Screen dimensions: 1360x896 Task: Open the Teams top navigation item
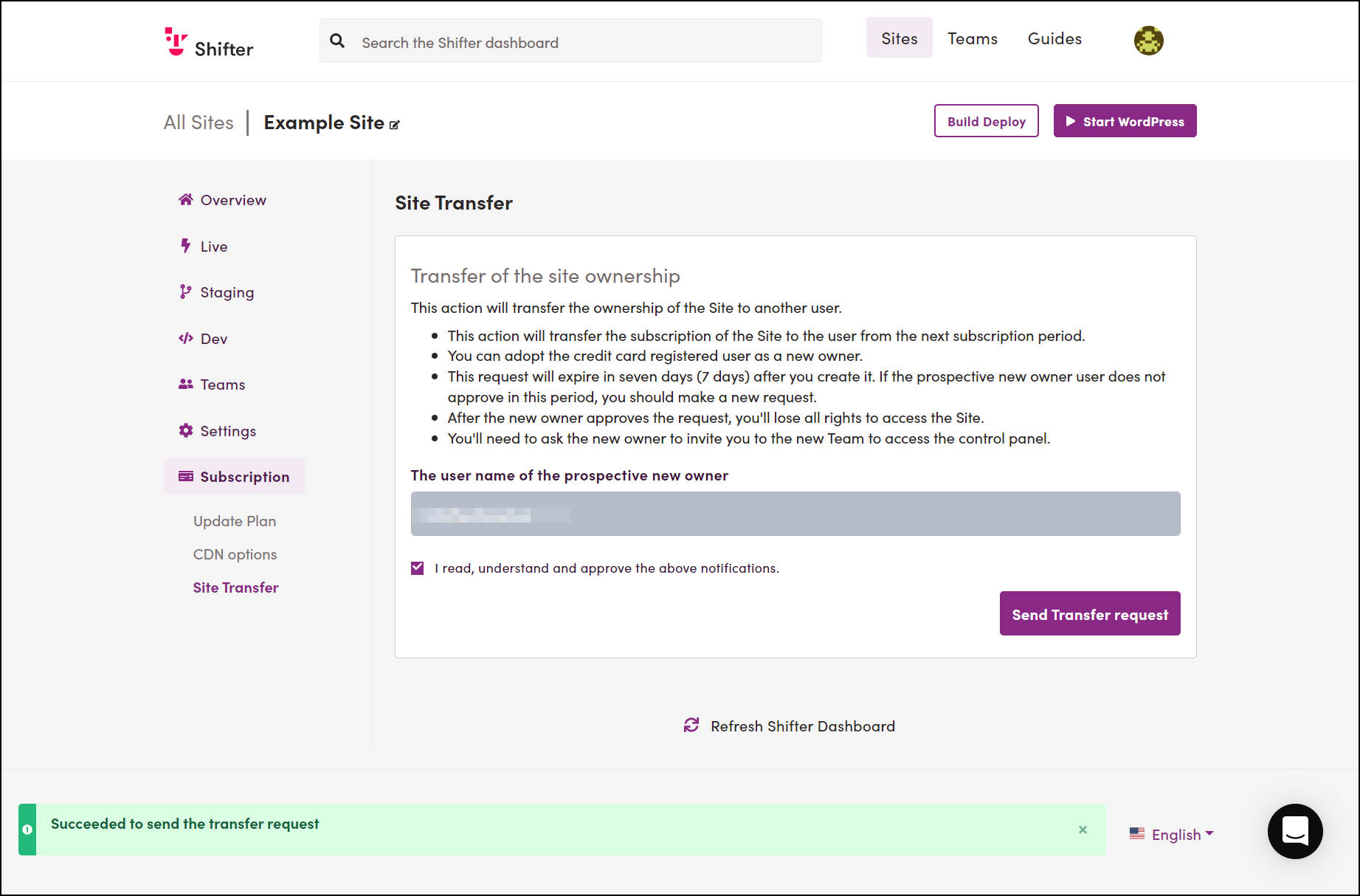[x=973, y=38]
